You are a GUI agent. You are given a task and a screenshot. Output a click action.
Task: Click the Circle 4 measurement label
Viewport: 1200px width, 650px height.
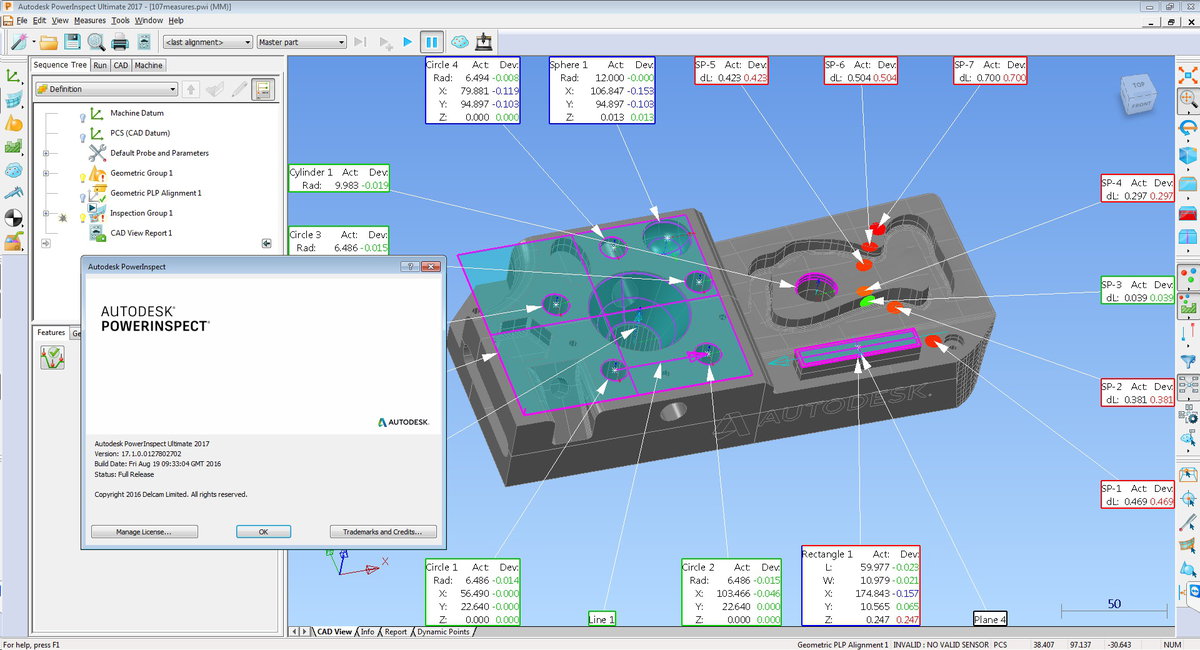pos(472,90)
